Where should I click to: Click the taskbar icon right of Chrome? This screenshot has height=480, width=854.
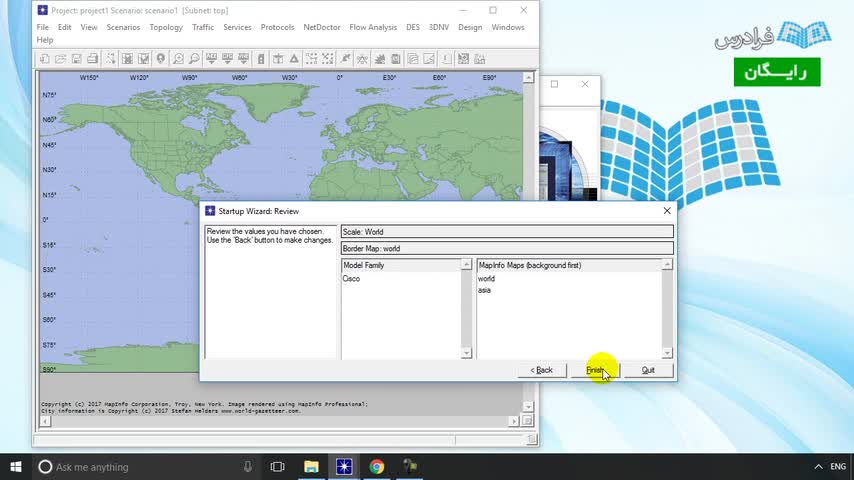(410, 467)
